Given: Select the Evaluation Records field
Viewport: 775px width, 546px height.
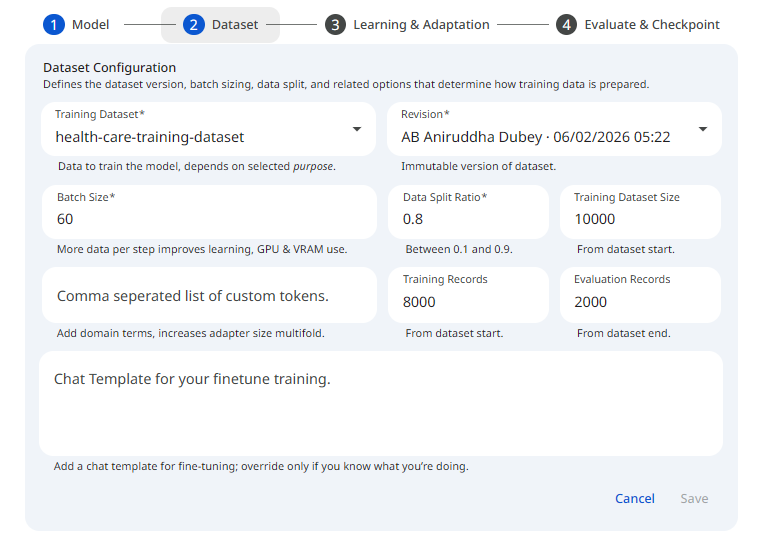Looking at the screenshot, I should (639, 301).
